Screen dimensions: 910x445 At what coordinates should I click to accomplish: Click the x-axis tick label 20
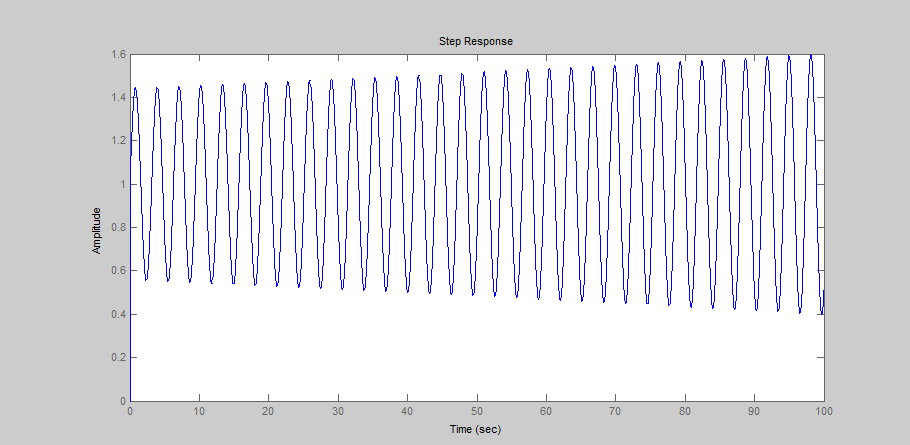click(x=269, y=411)
